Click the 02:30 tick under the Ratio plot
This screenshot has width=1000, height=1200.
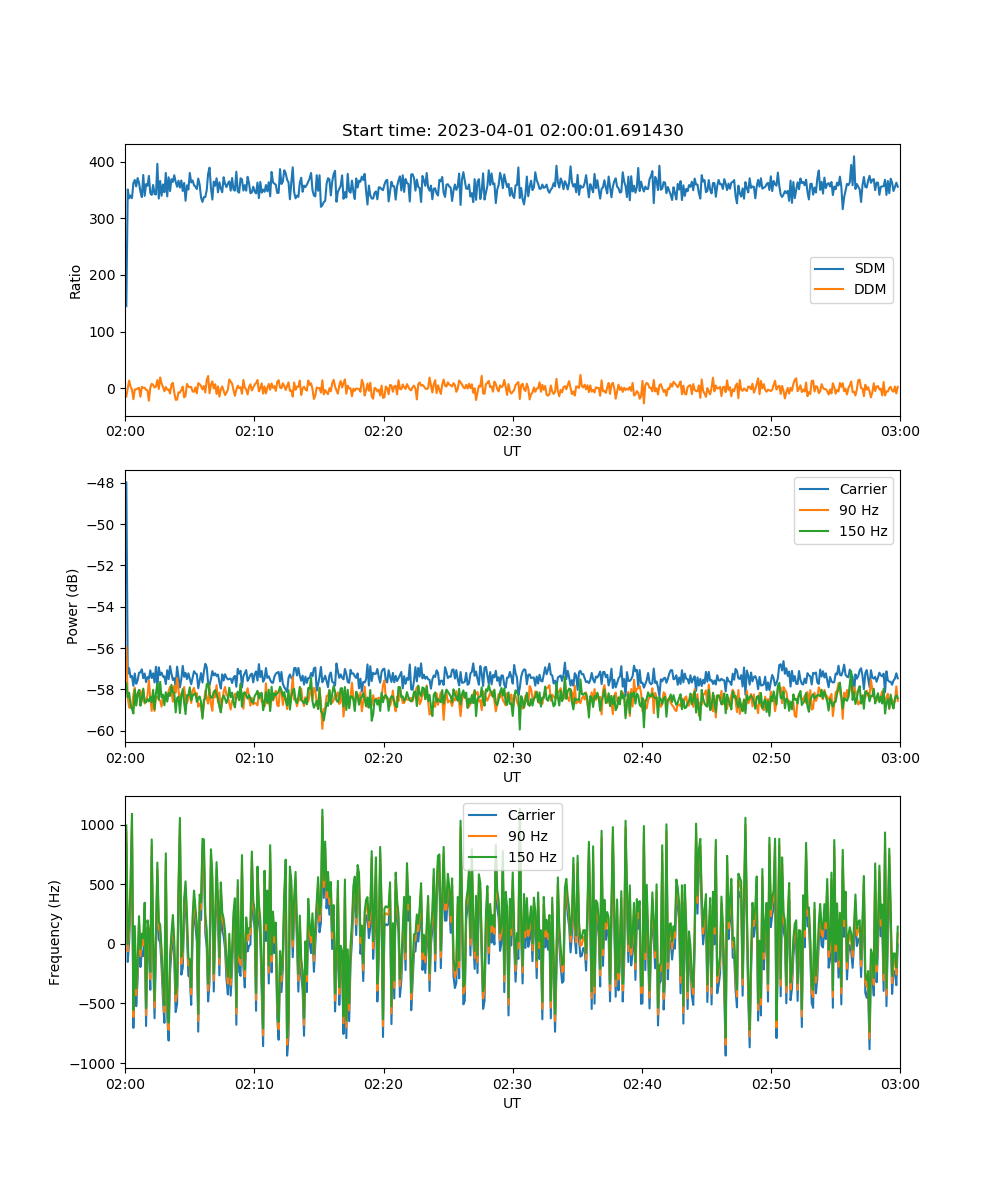[512, 431]
